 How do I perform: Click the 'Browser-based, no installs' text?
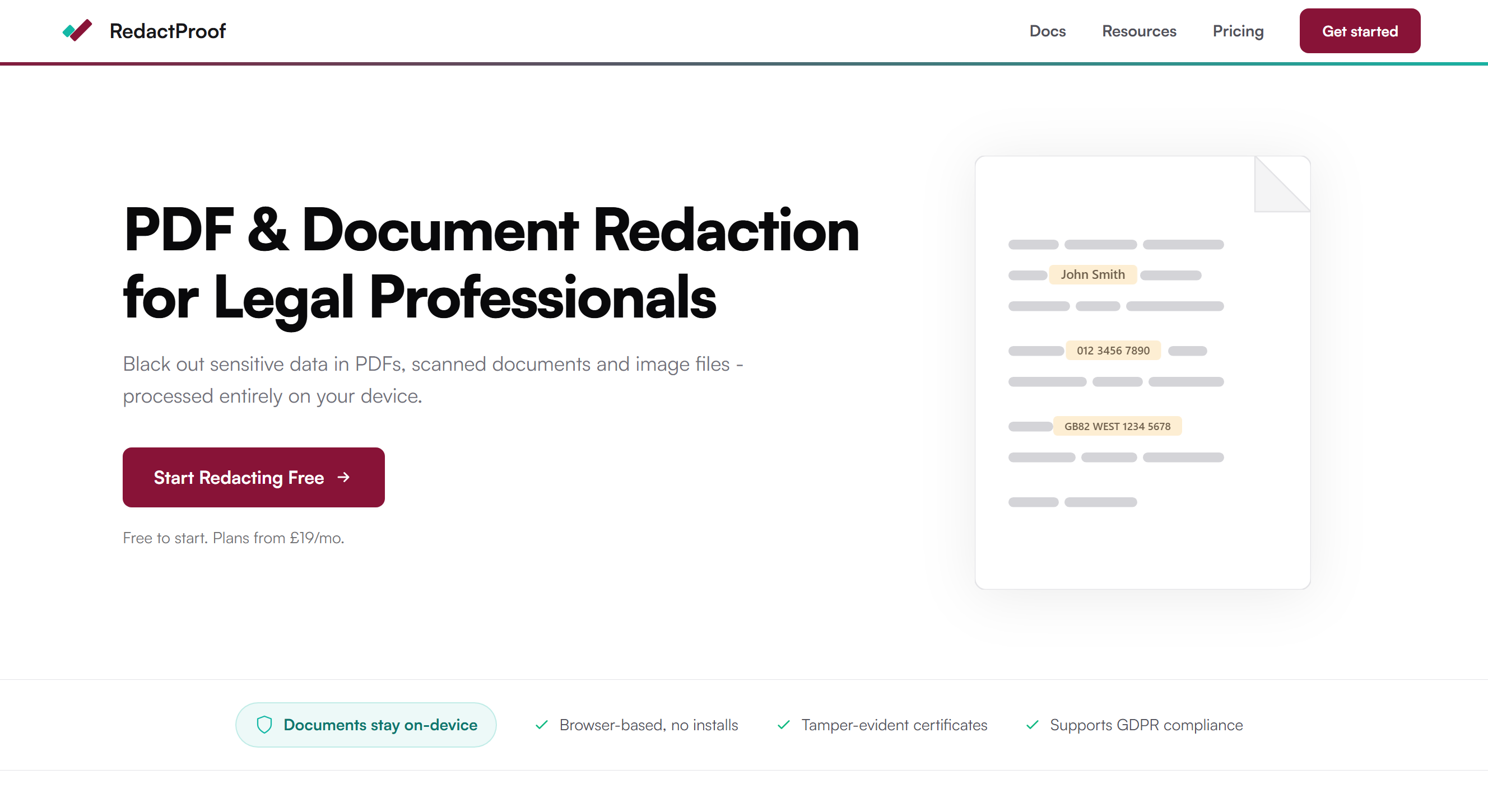coord(649,725)
